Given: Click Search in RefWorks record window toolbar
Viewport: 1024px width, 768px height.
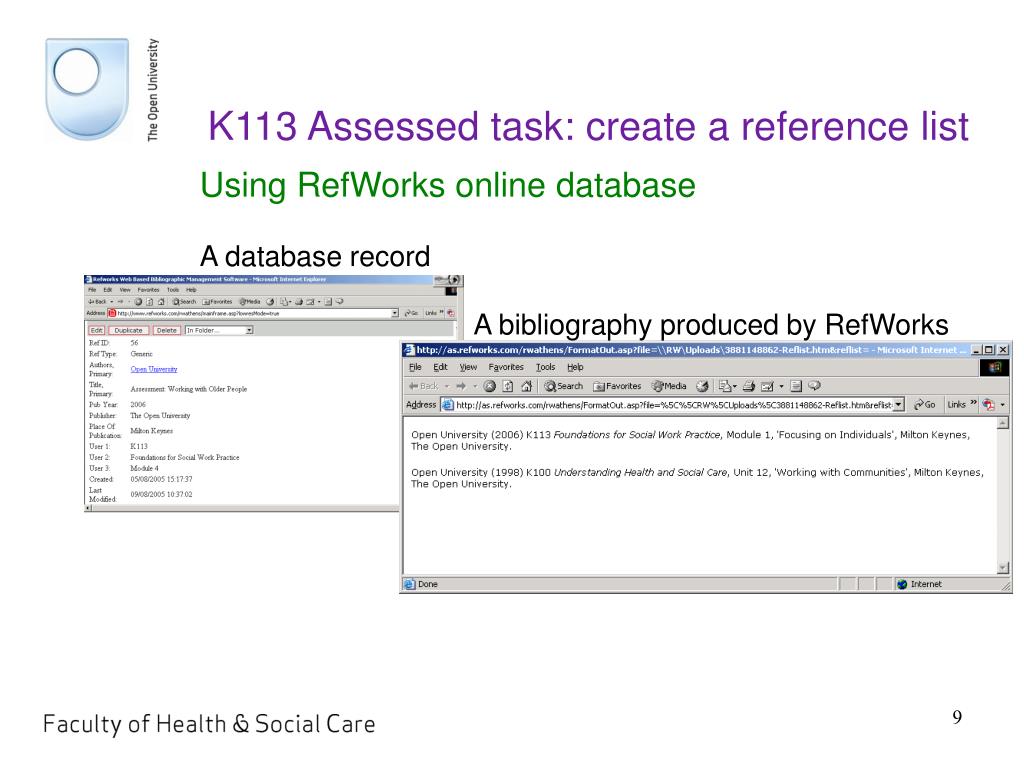Looking at the screenshot, I should pyautogui.click(x=184, y=302).
